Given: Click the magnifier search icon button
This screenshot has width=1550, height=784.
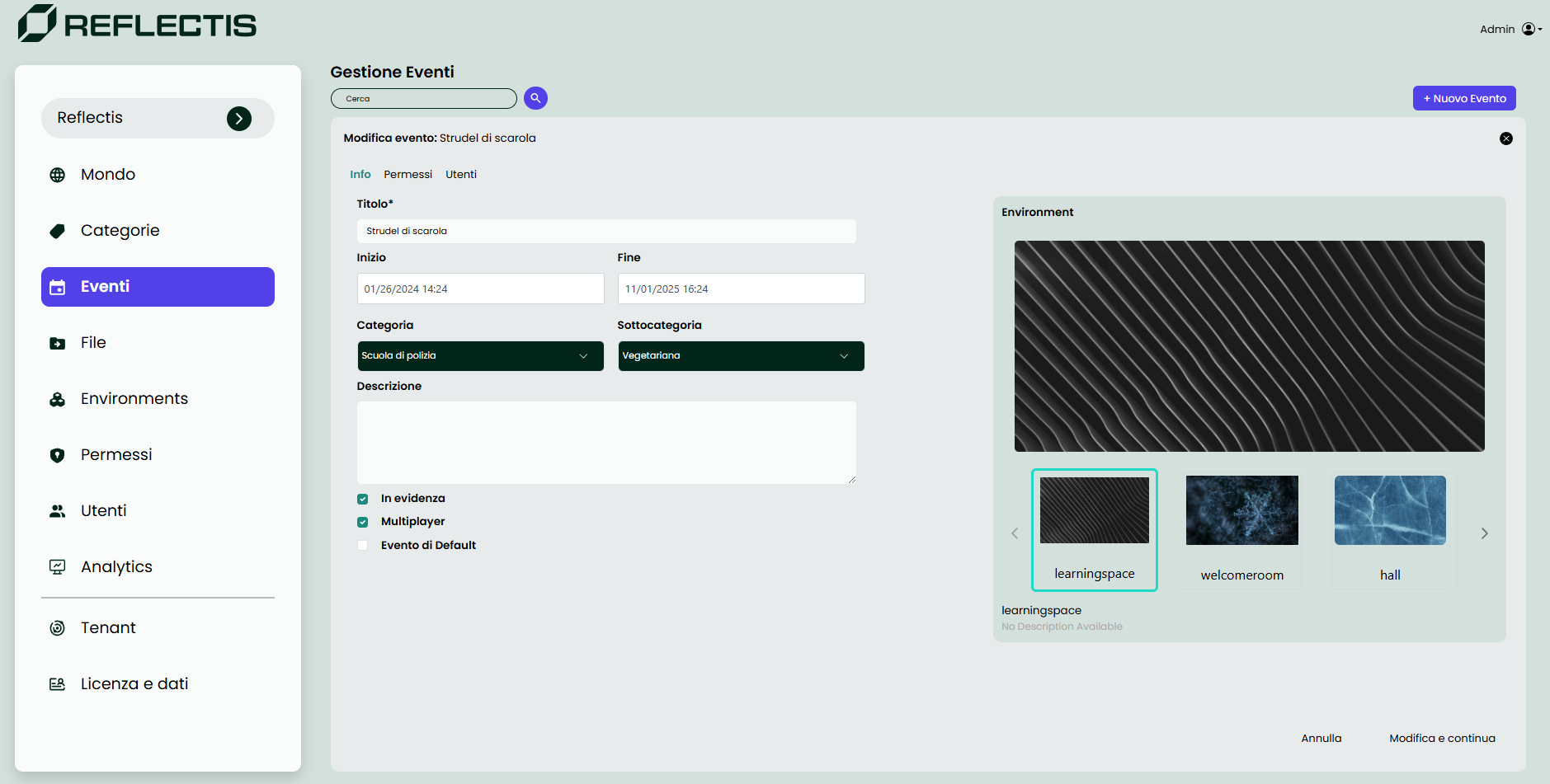Looking at the screenshot, I should point(535,98).
